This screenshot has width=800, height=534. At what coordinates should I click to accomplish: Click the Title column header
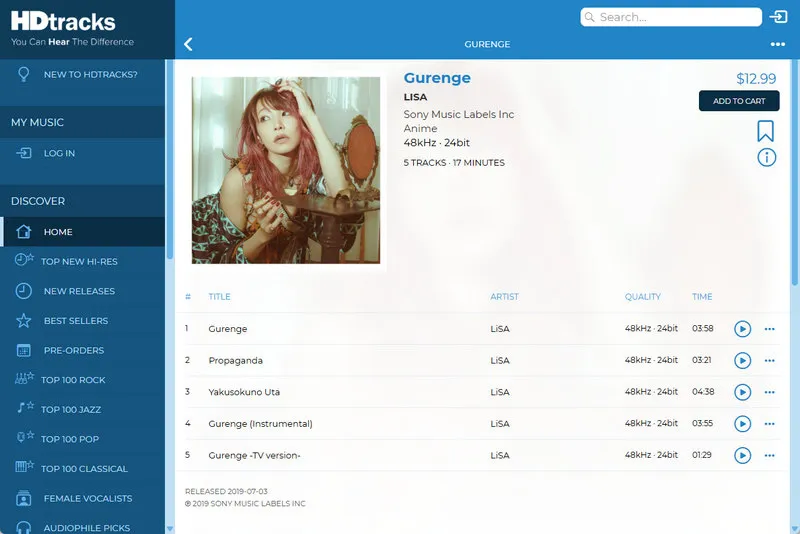[219, 296]
